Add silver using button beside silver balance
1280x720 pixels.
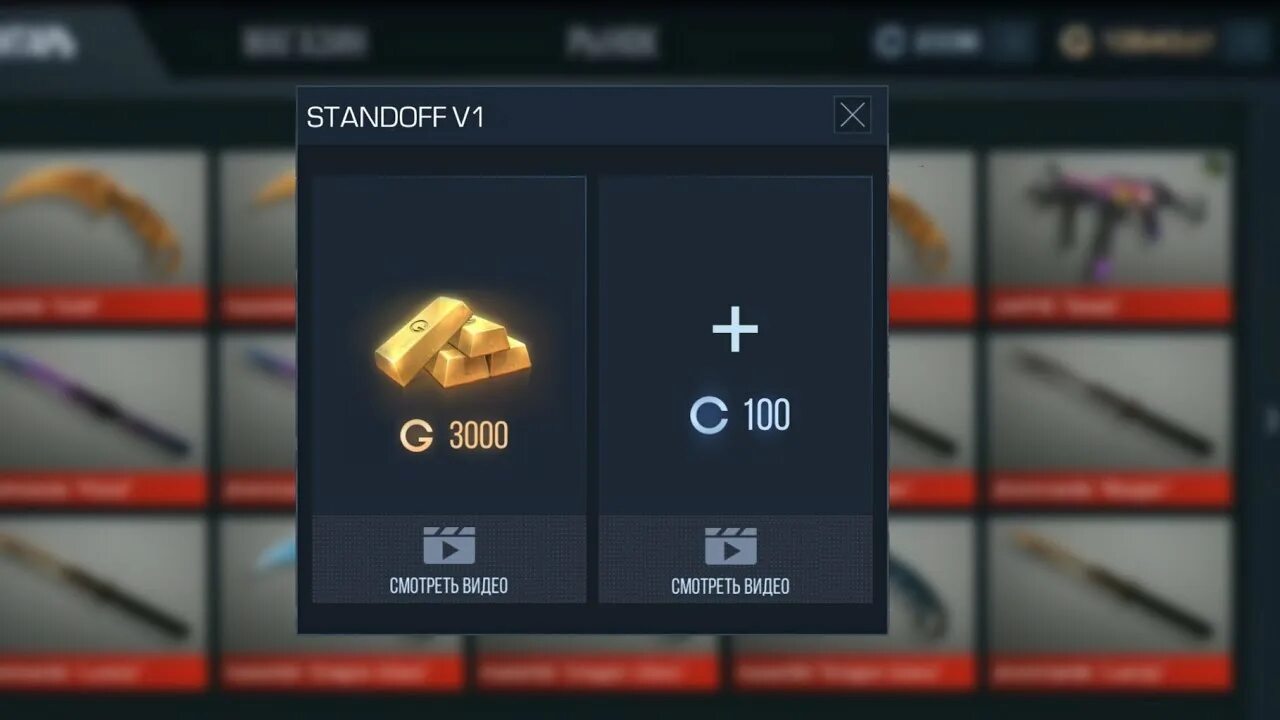[x=1014, y=42]
